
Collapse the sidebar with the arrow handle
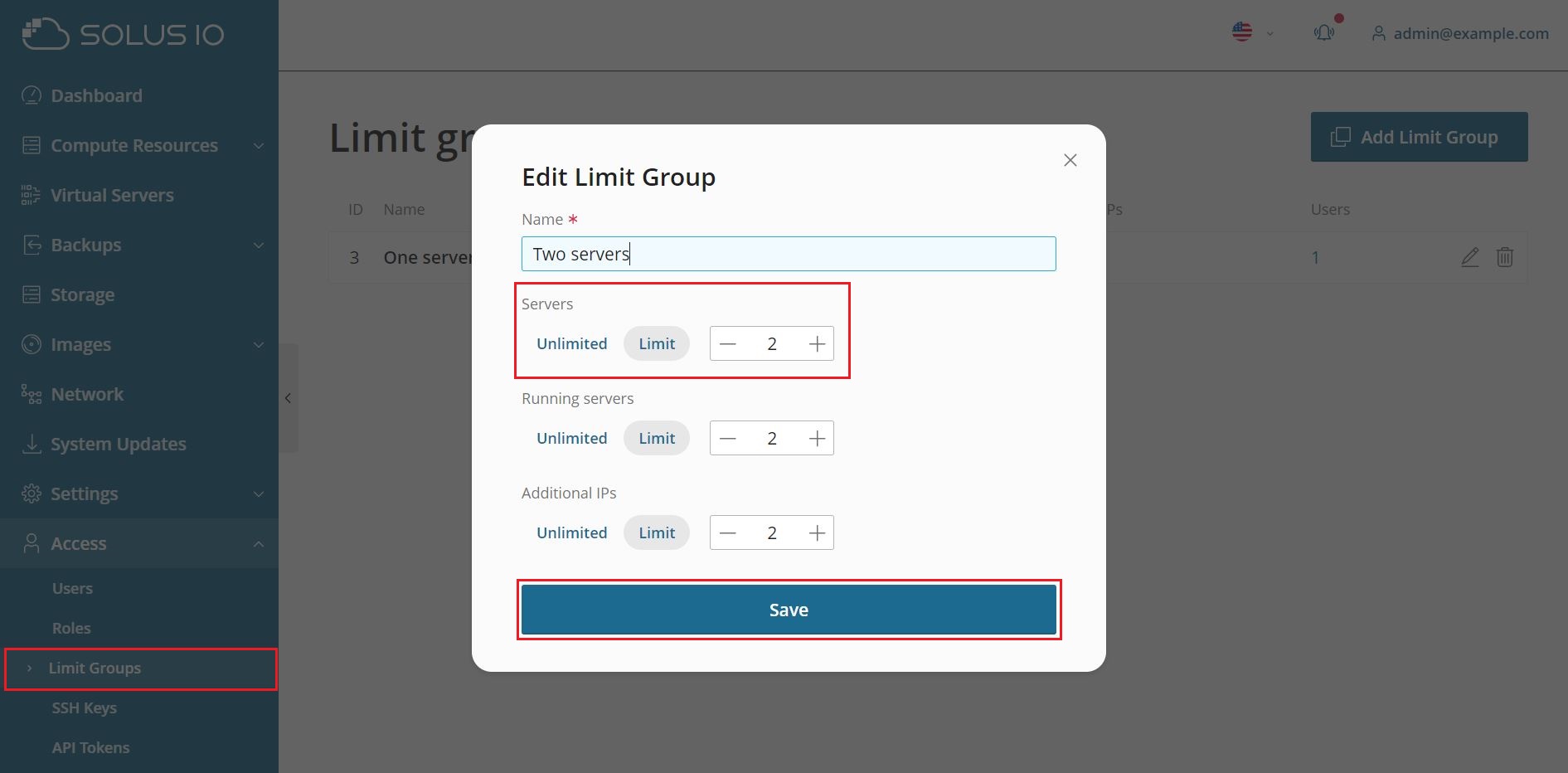pos(288,398)
